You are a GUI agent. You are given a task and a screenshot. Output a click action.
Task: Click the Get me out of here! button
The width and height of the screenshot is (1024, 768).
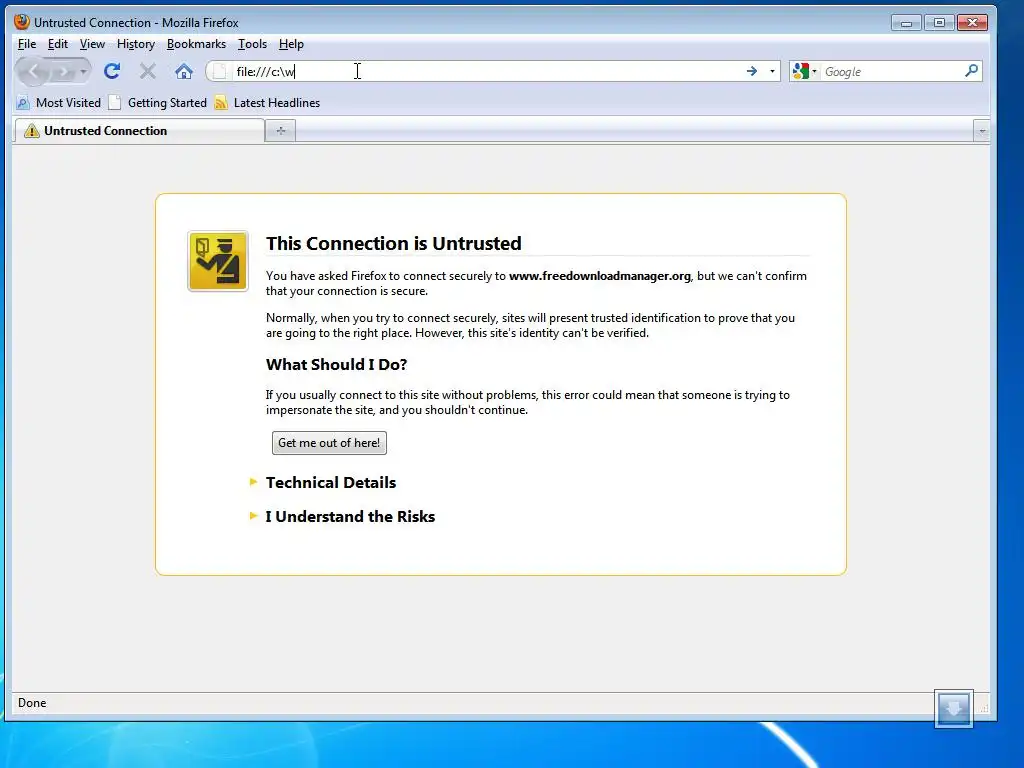tap(329, 443)
